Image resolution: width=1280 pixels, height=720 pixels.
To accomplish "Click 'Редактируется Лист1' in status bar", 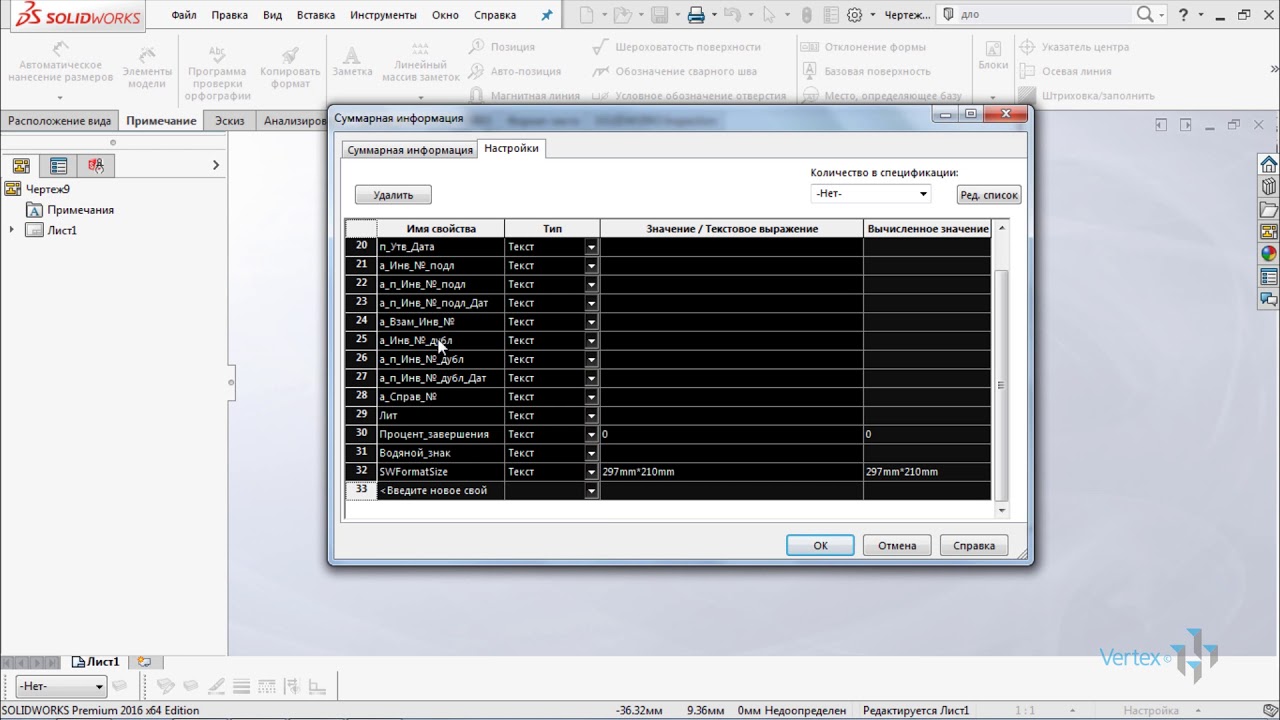I will click(916, 711).
